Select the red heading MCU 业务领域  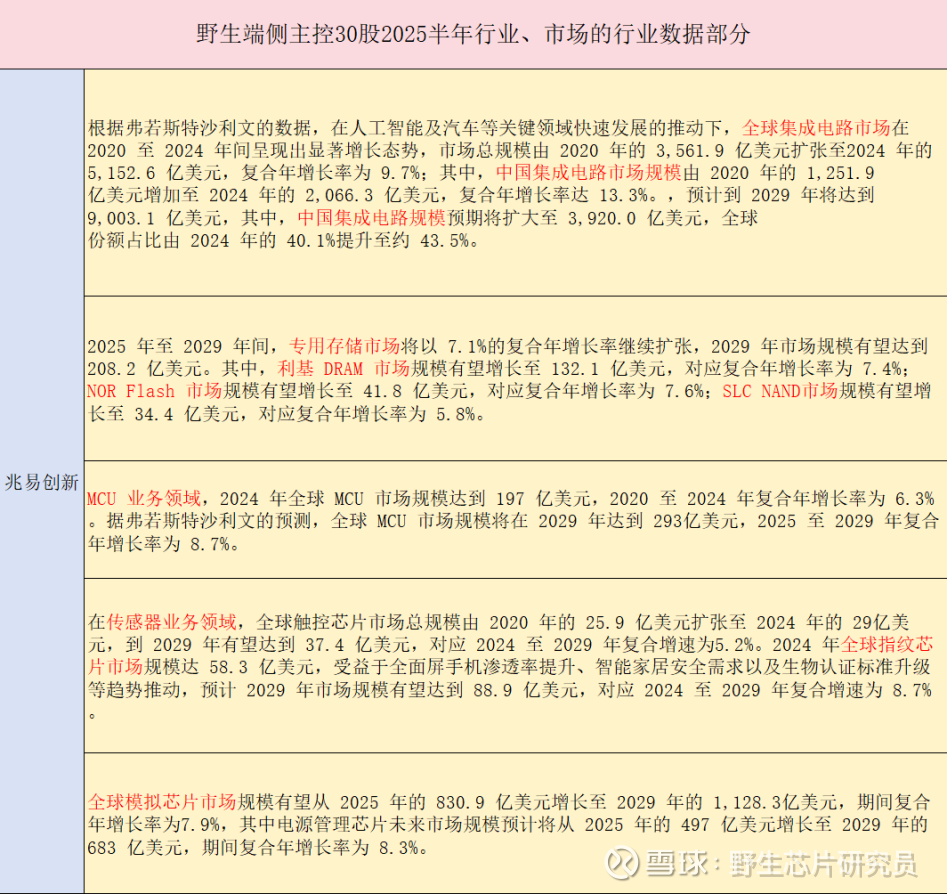pos(144,499)
